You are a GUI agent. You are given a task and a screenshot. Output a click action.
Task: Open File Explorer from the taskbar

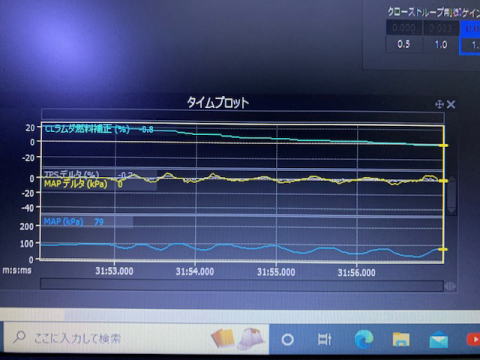click(401, 340)
